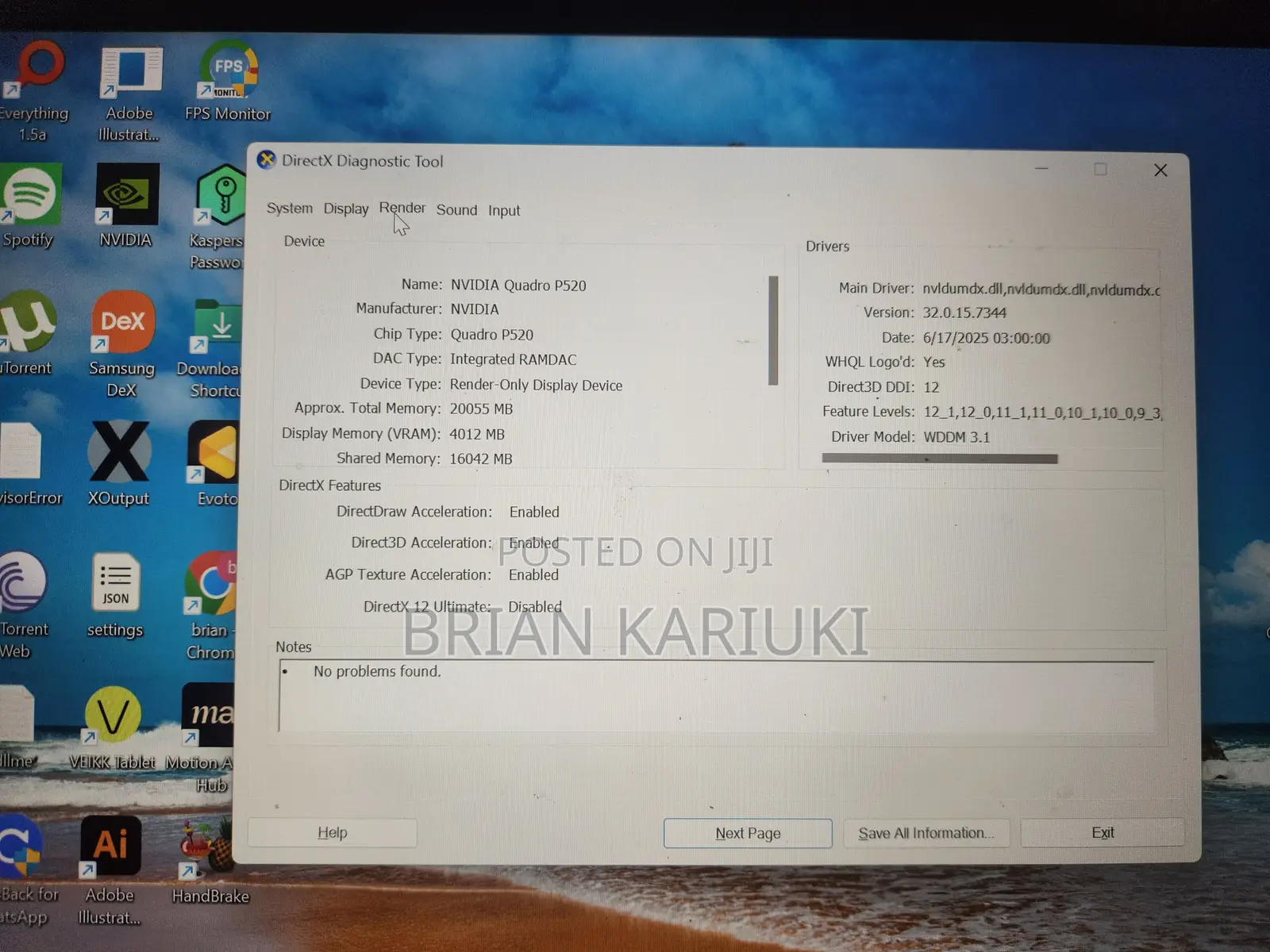1270x952 pixels.
Task: Open the BitTorrent Web desktop icon
Action: point(24,605)
